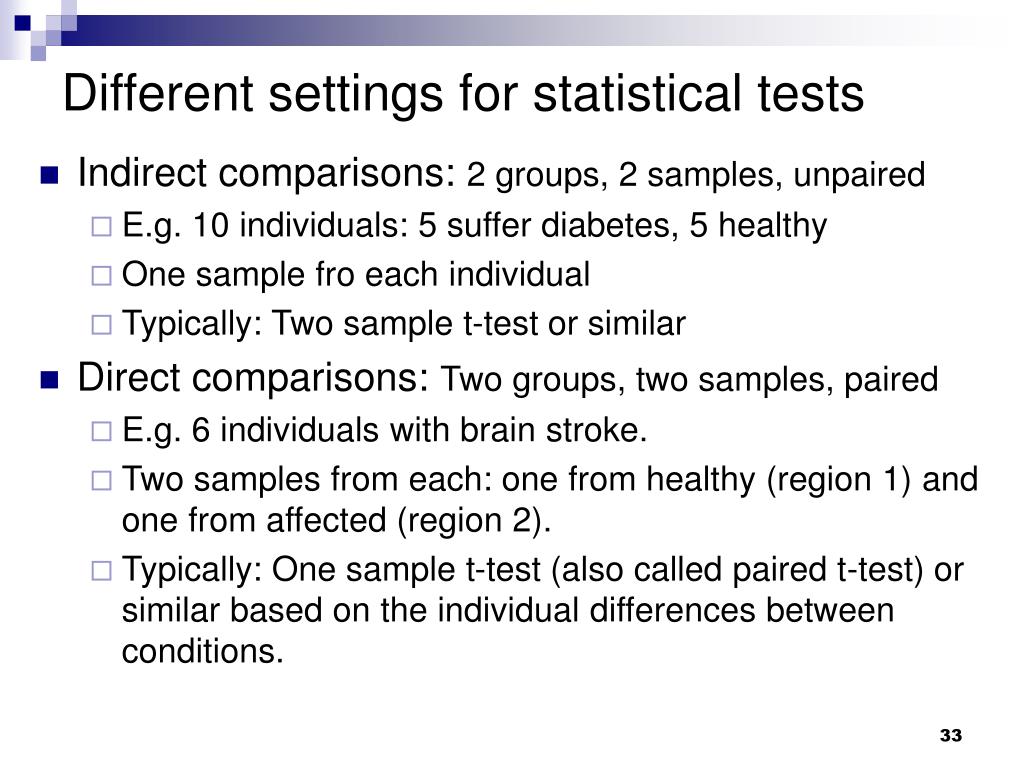This screenshot has height=768, width=1024.
Task: Click the hollow box bullet before 'One sample fro'
Action: click(101, 276)
